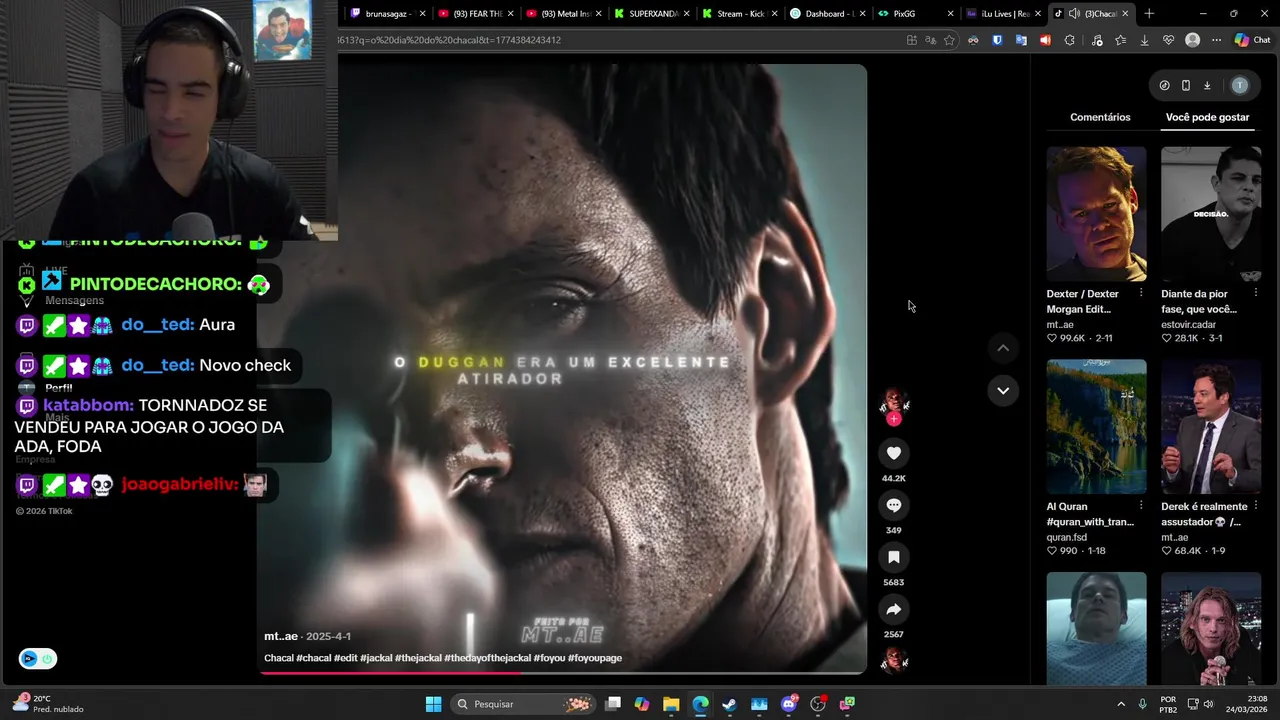The height and width of the screenshot is (720, 1280).
Task: Open Diante da pior fase video thumbnail
Action: (1211, 214)
